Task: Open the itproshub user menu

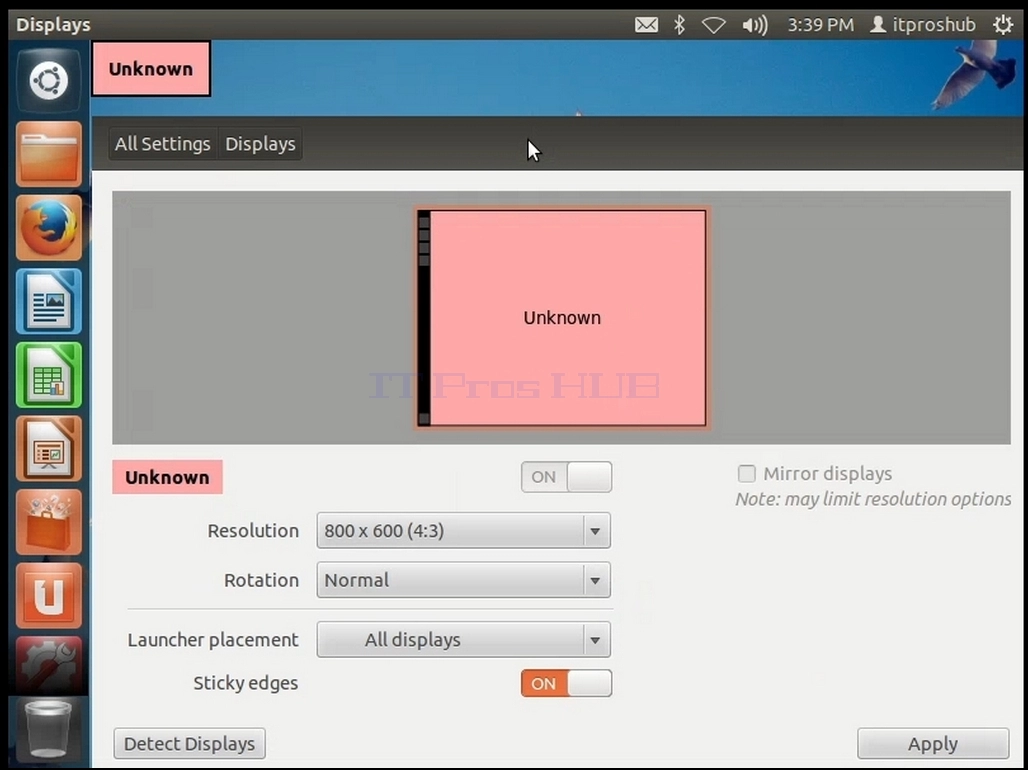Action: pos(922,25)
